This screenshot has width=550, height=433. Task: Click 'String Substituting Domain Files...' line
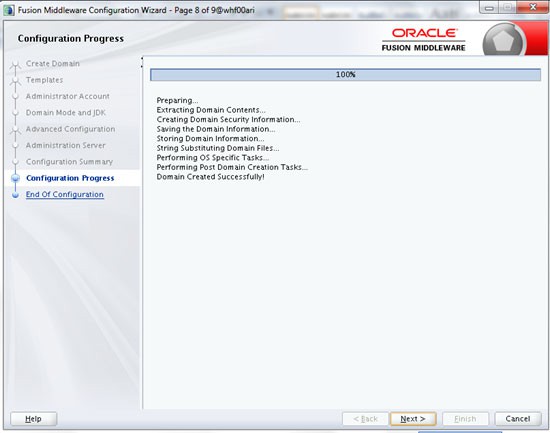pos(218,148)
